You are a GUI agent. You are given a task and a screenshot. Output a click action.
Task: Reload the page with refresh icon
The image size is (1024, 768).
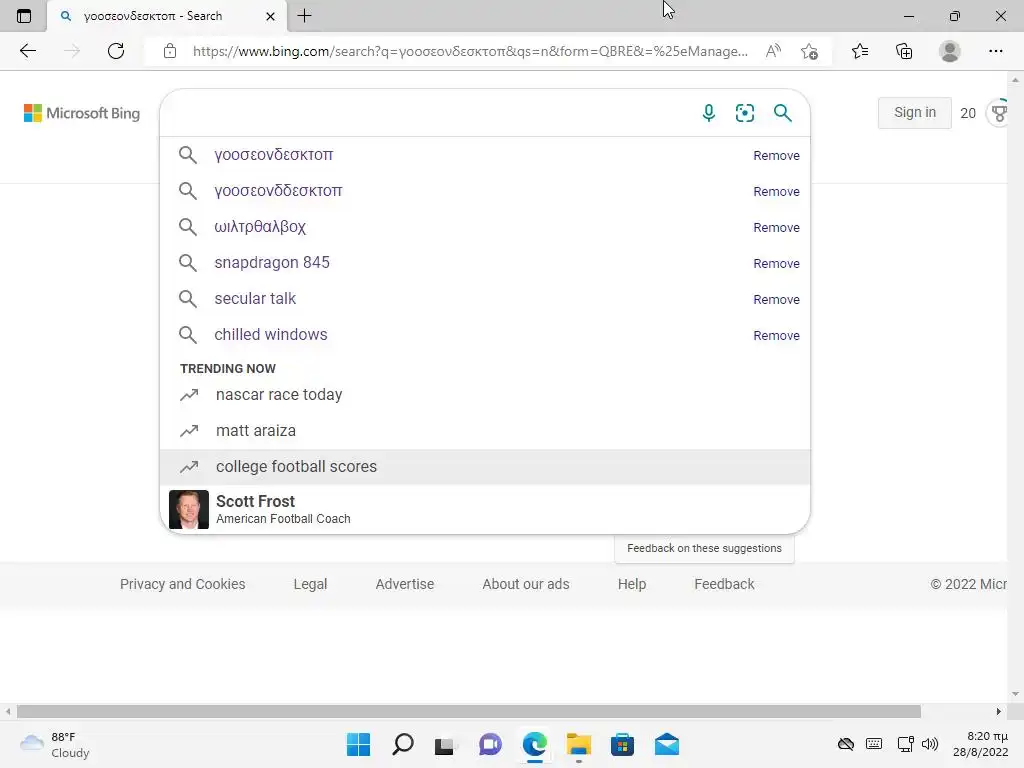(x=116, y=51)
